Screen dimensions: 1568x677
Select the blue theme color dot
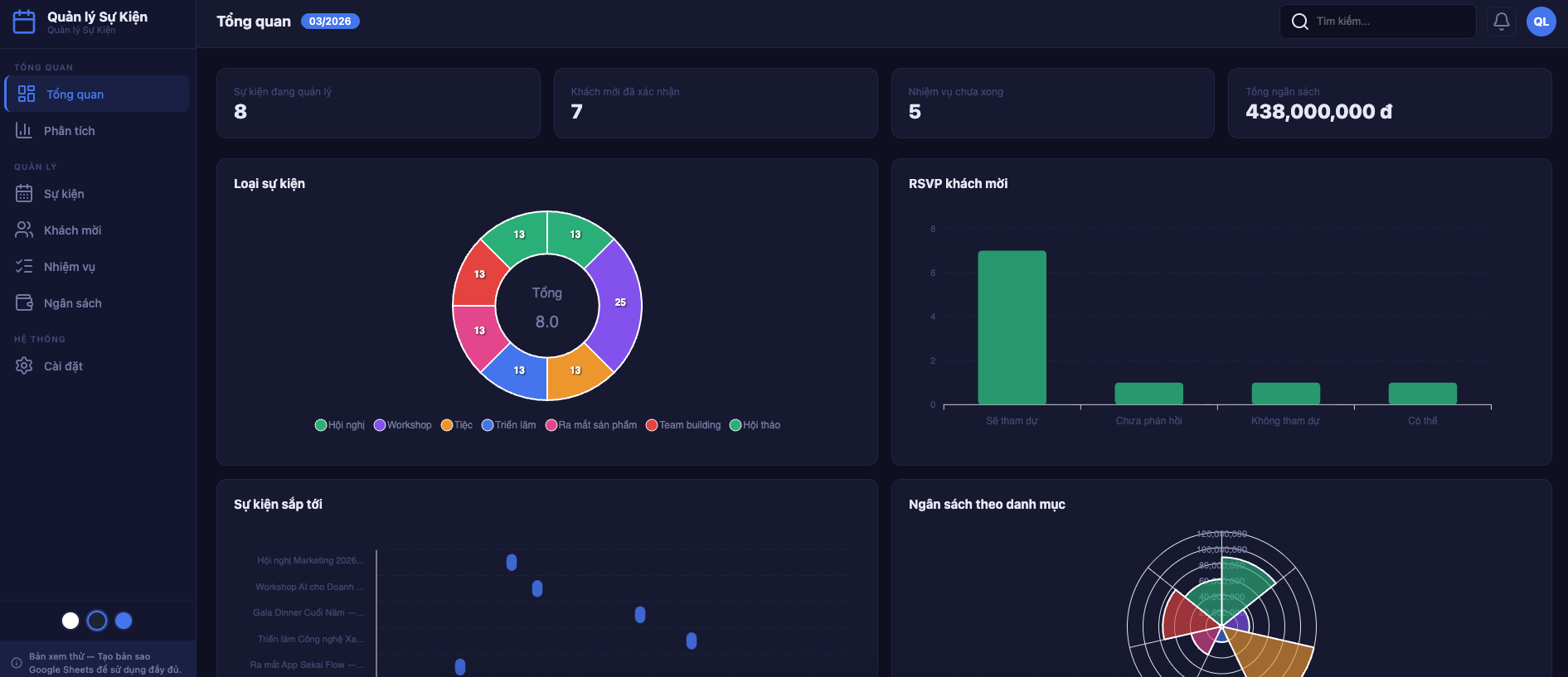pos(124,621)
